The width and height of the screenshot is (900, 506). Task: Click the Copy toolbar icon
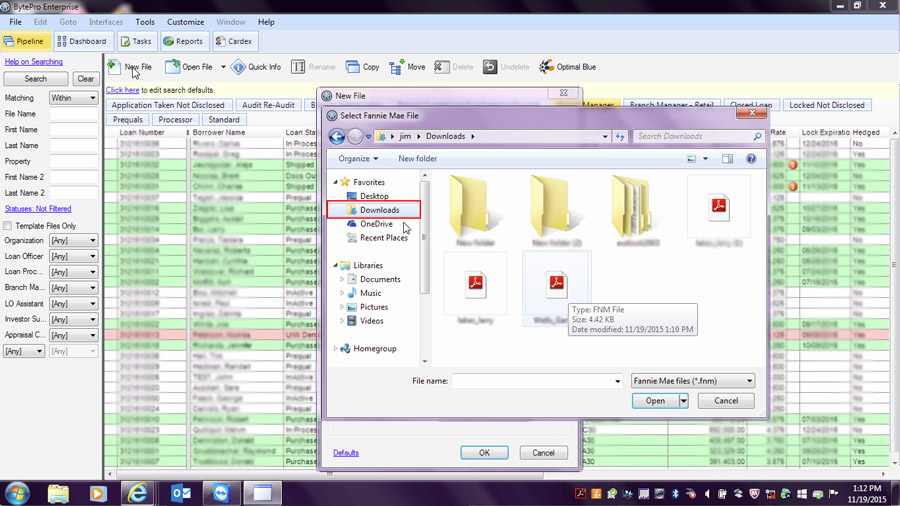tap(352, 67)
